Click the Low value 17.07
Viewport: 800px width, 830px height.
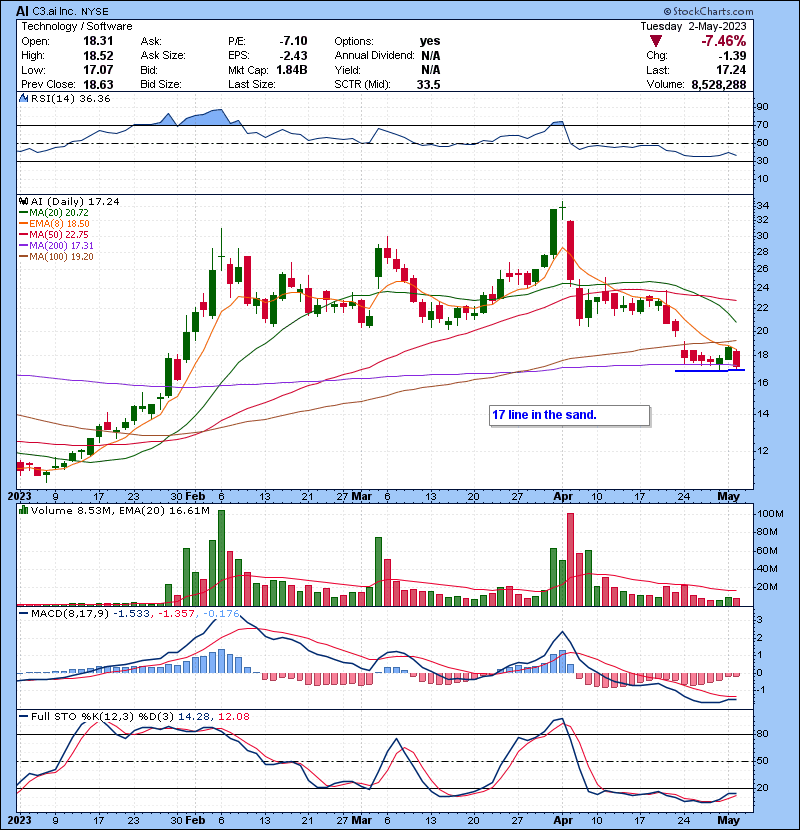click(98, 70)
